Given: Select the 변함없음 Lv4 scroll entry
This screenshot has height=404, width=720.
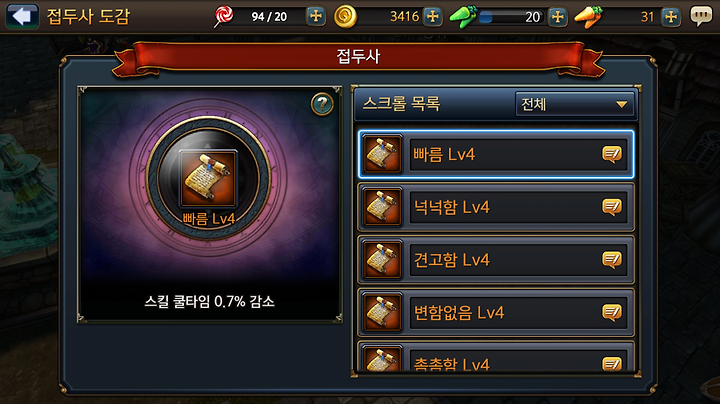Looking at the screenshot, I should pos(496,313).
